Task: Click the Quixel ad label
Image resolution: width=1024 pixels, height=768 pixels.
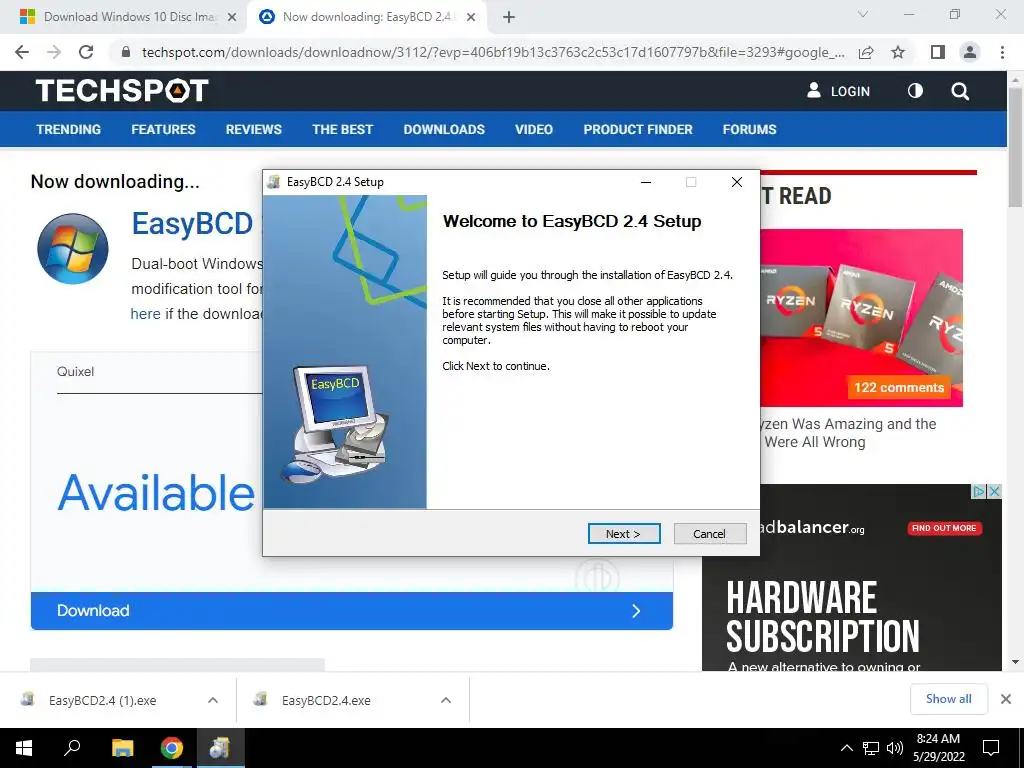Action: point(75,372)
